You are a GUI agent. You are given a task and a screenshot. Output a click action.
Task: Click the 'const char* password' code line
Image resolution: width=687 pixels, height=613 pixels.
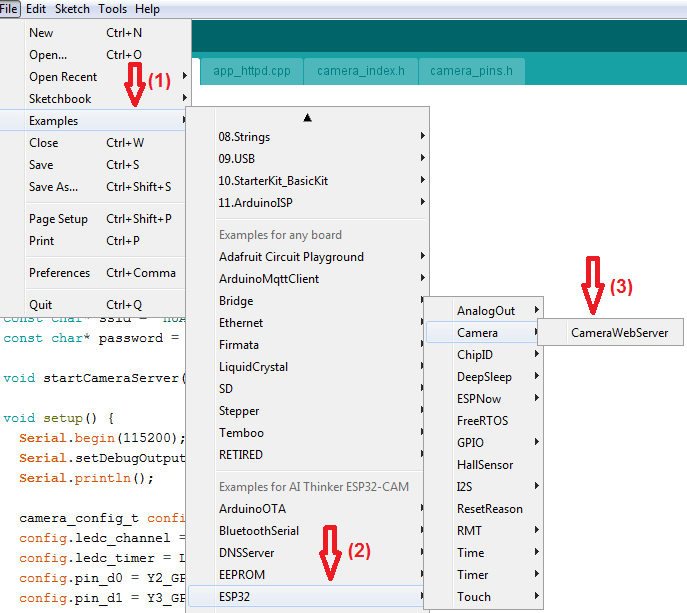click(91, 338)
